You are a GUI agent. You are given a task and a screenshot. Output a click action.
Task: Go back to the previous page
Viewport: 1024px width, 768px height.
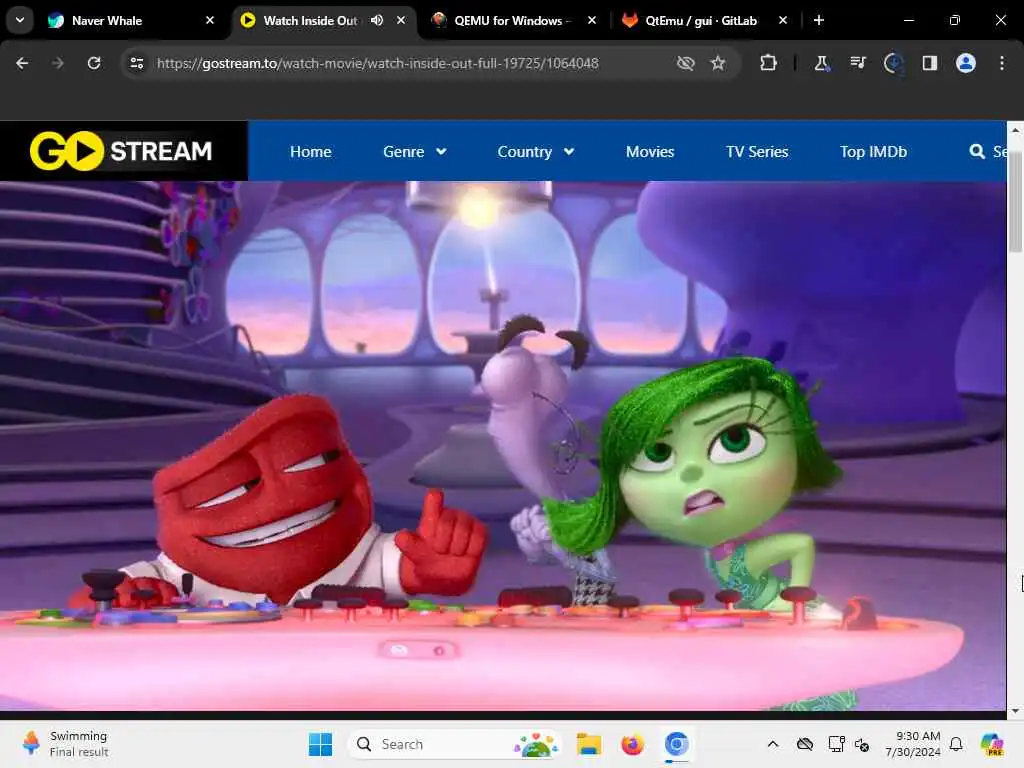[22, 63]
